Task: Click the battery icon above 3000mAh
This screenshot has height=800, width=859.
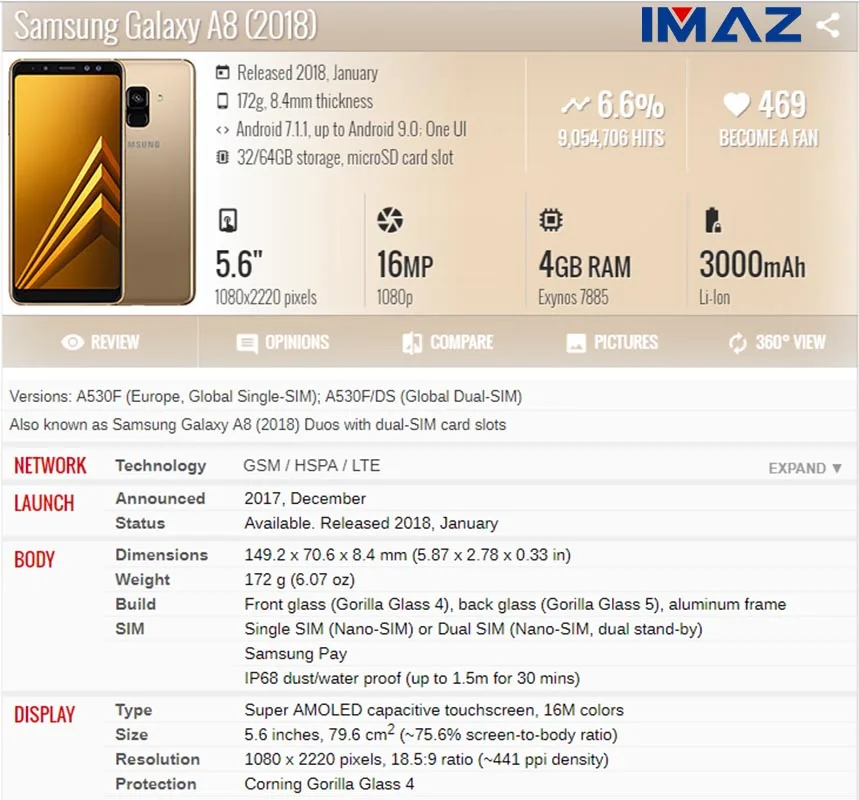Action: pyautogui.click(x=712, y=220)
